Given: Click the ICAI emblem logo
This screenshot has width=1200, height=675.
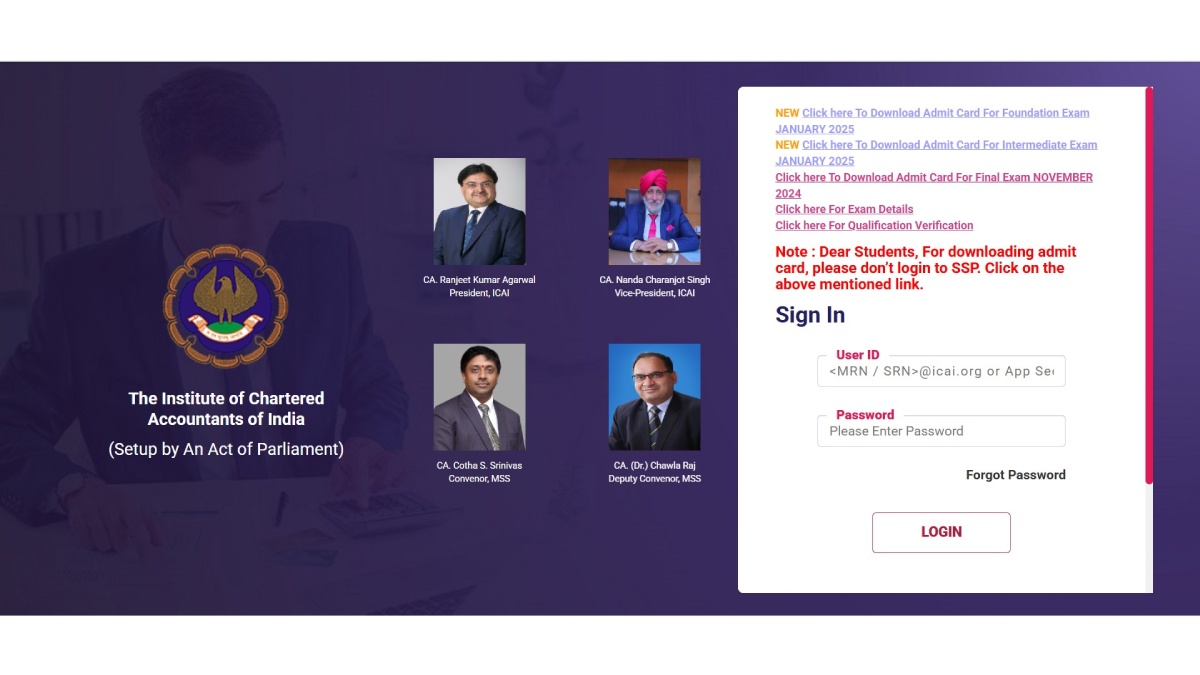Looking at the screenshot, I should [225, 307].
